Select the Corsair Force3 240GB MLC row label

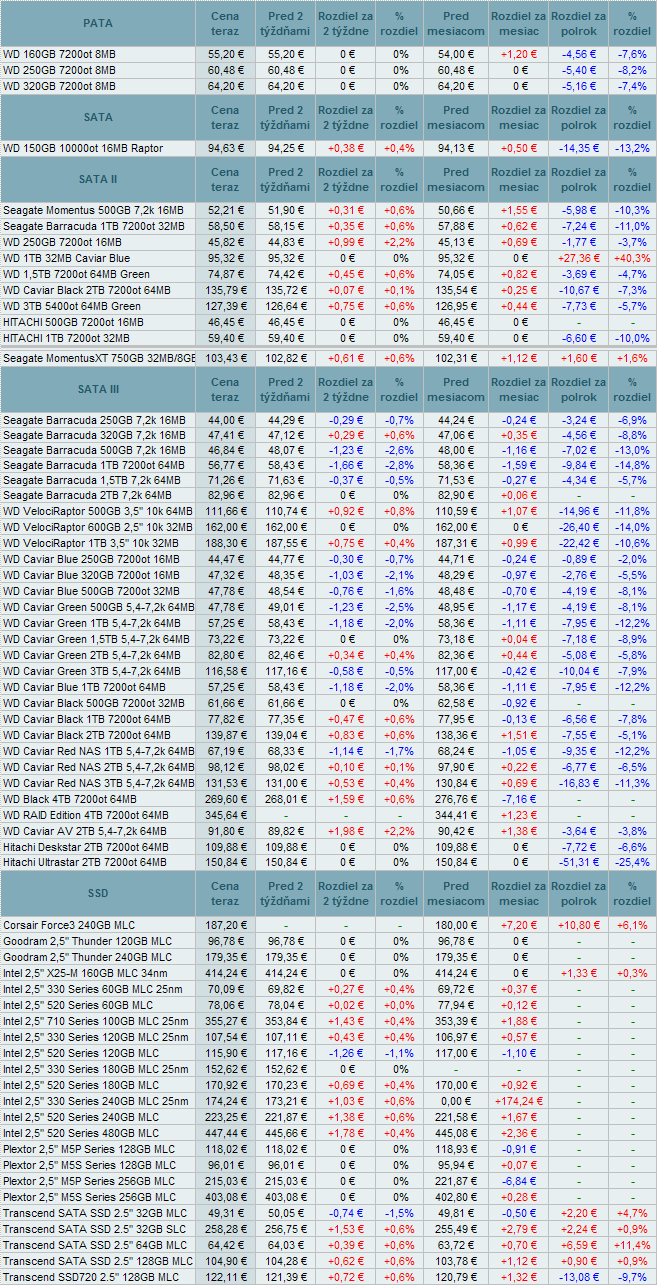[x=69, y=925]
